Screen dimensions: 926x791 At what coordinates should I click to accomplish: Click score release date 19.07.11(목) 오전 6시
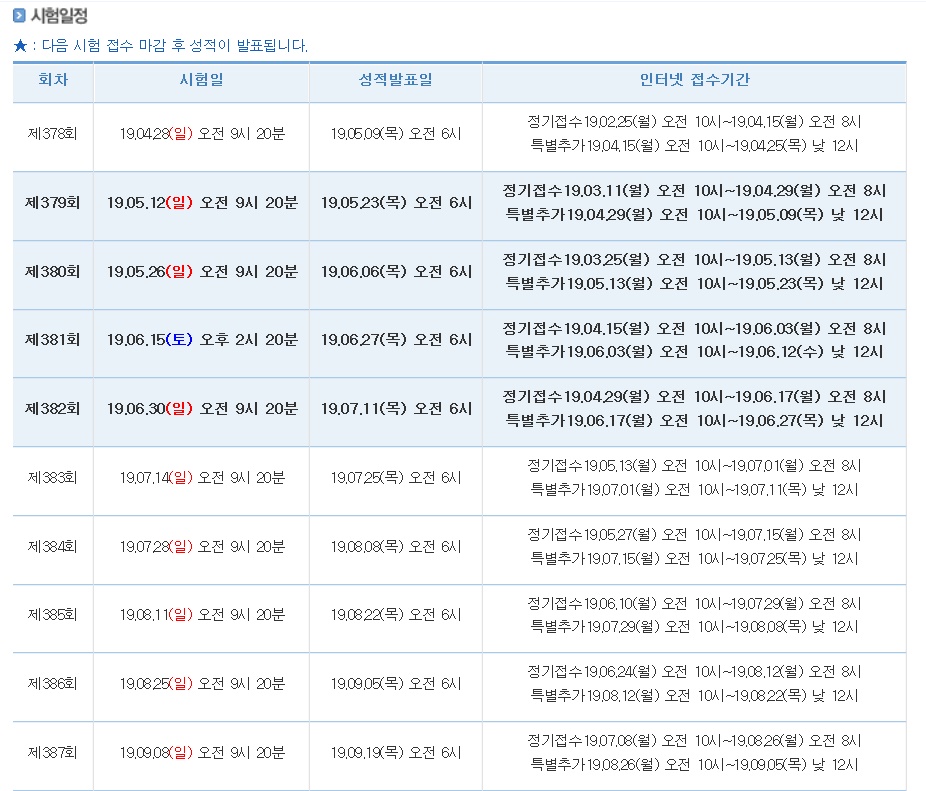[x=396, y=409]
